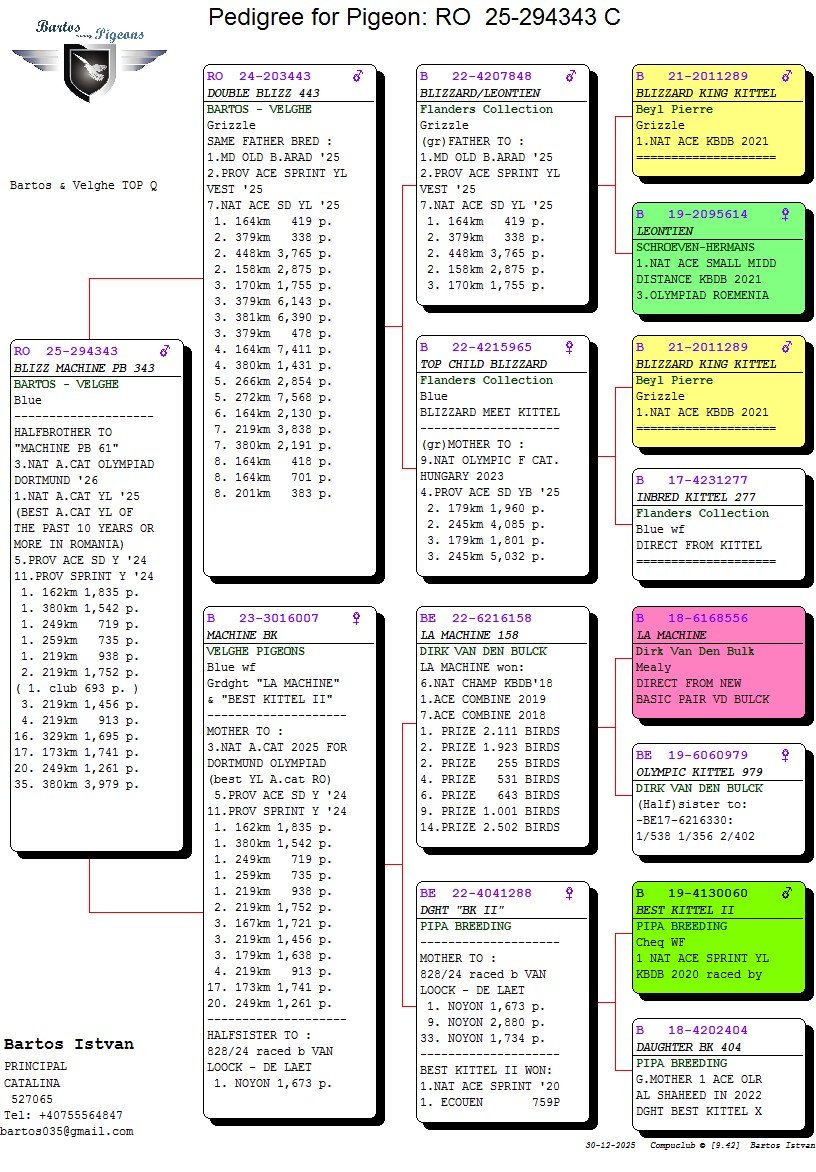
Task: Select the green LEONTIEN pedigree box
Action: click(718, 260)
